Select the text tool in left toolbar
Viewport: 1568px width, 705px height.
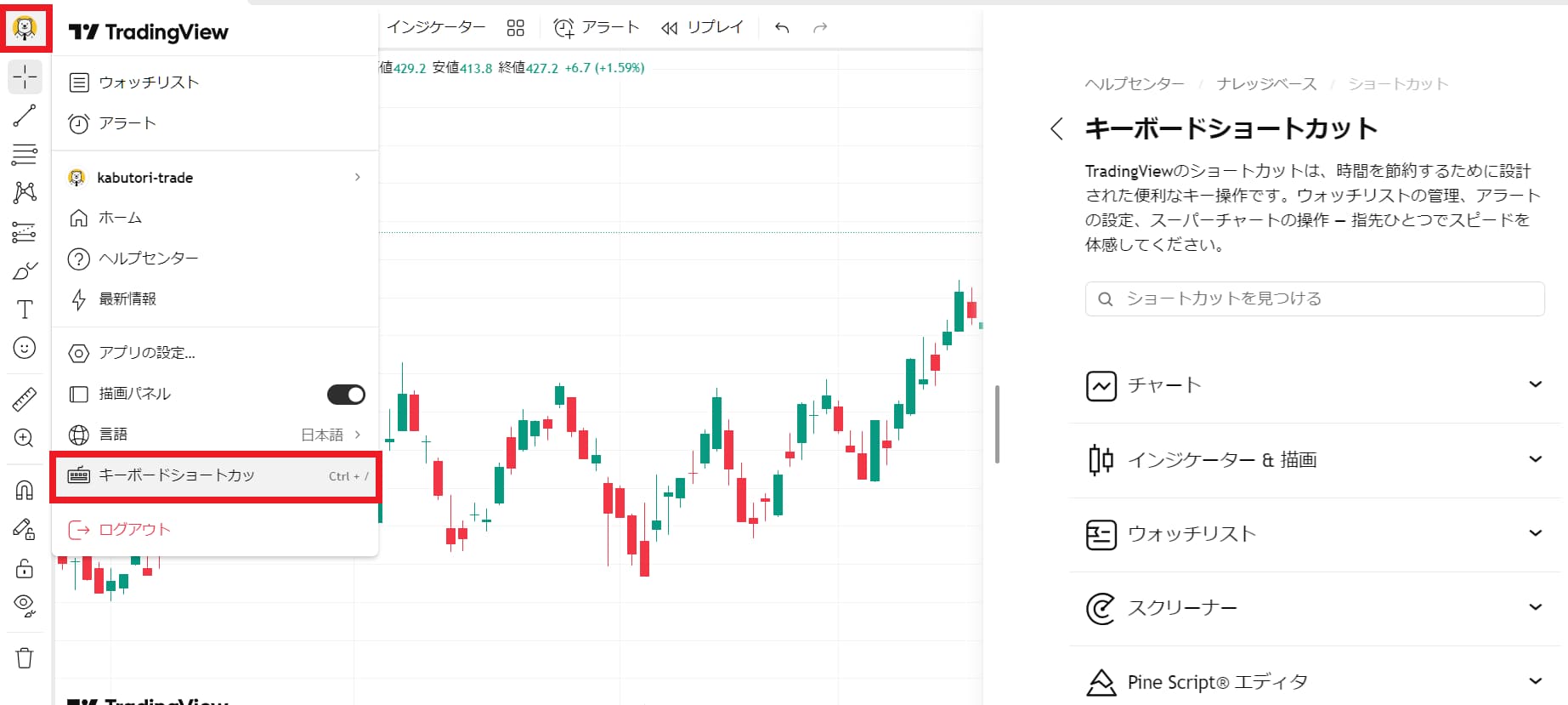pyautogui.click(x=25, y=310)
